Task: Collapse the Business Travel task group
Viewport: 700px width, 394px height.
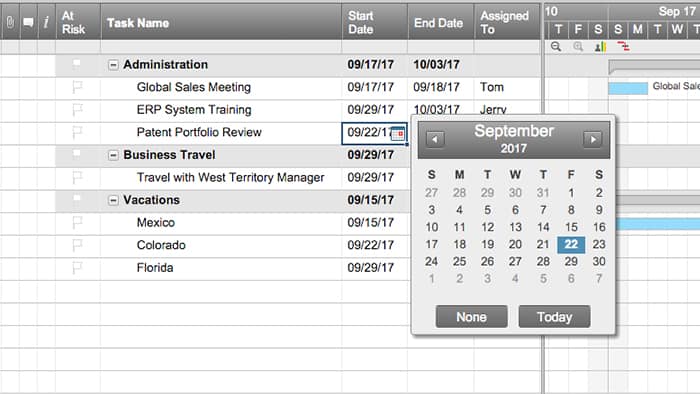Action: pos(113,155)
